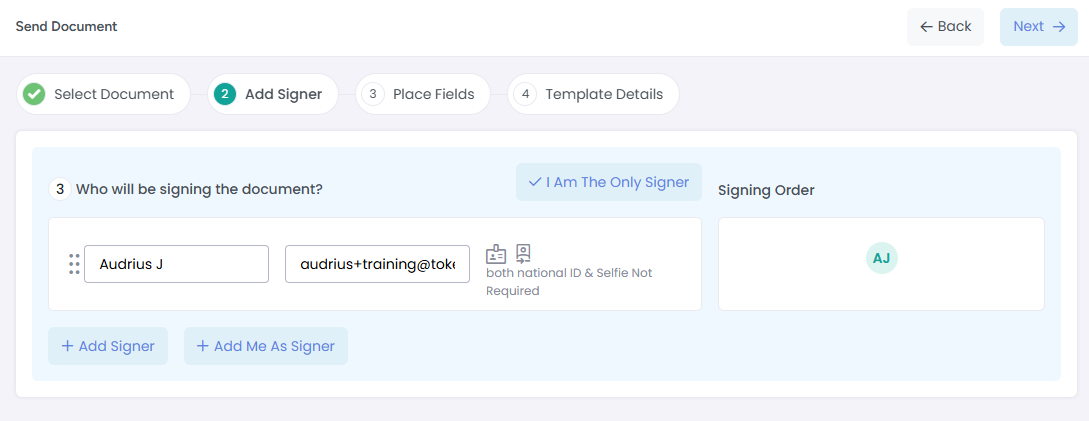Image resolution: width=1089 pixels, height=421 pixels.
Task: Open the Select Document step
Action: [114, 94]
